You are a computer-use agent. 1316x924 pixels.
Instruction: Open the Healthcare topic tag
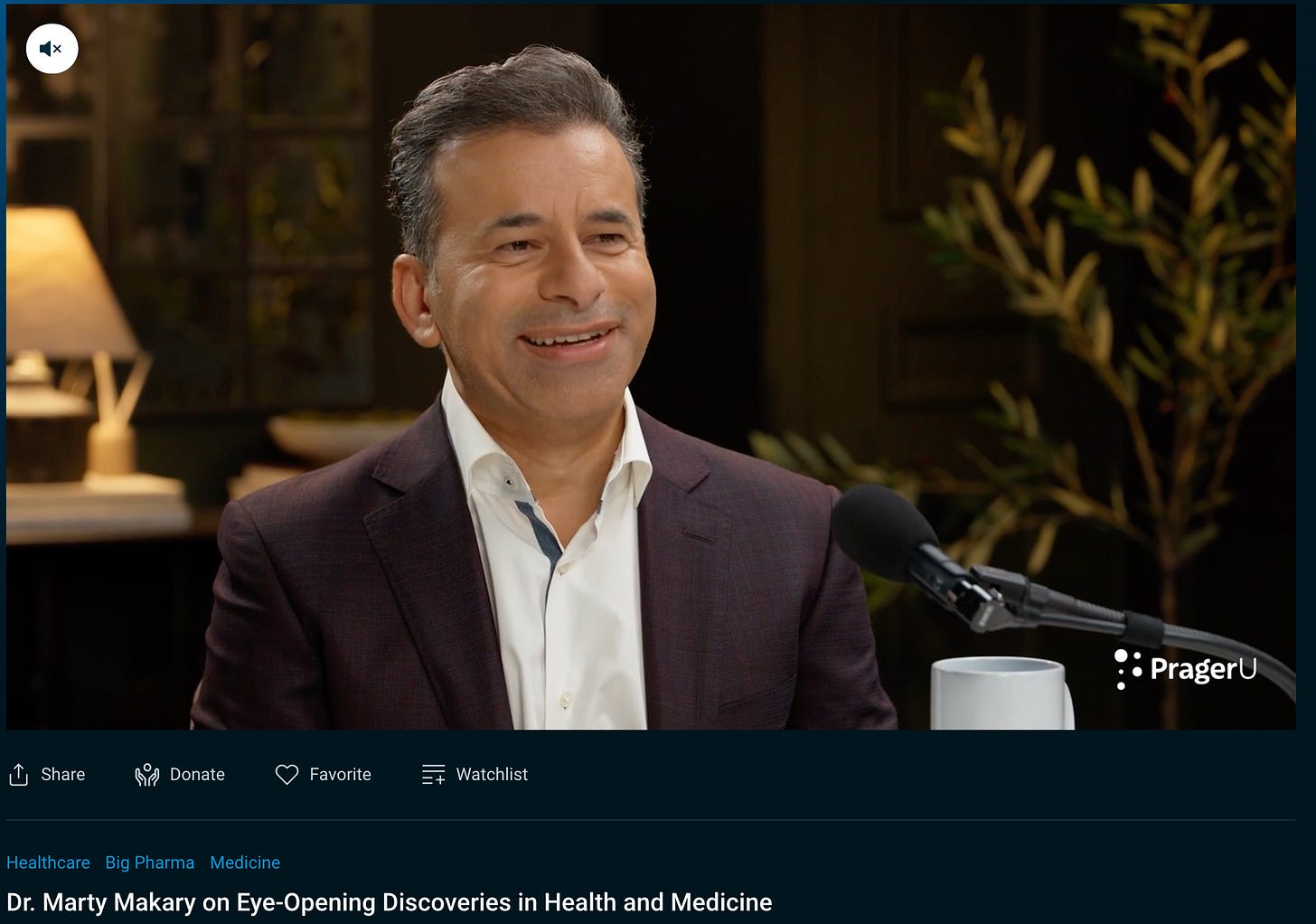[48, 863]
